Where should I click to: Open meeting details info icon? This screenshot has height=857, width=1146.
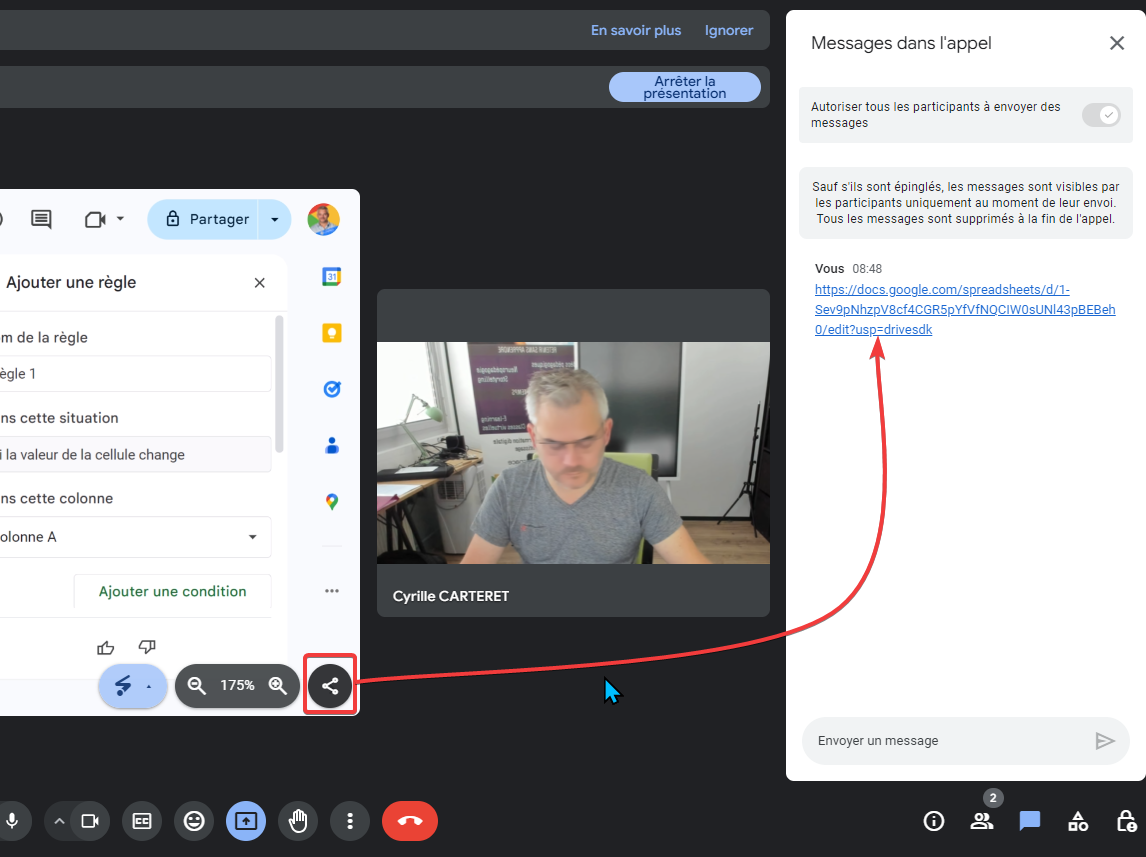(x=933, y=821)
